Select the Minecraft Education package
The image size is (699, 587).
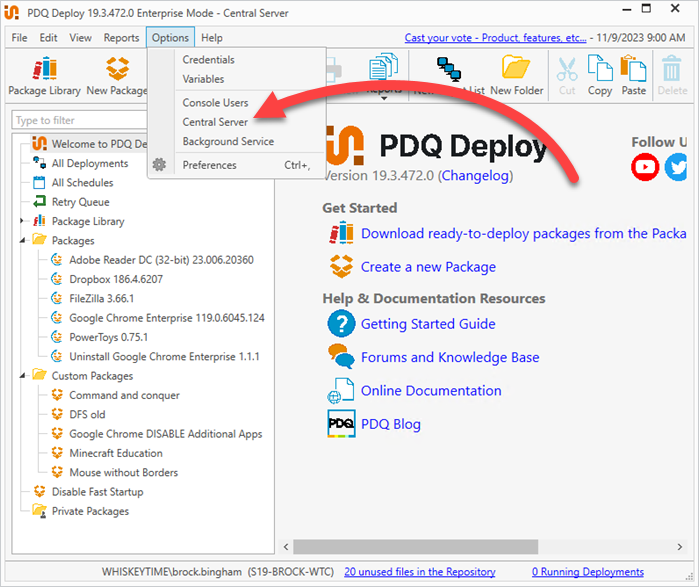(116, 453)
